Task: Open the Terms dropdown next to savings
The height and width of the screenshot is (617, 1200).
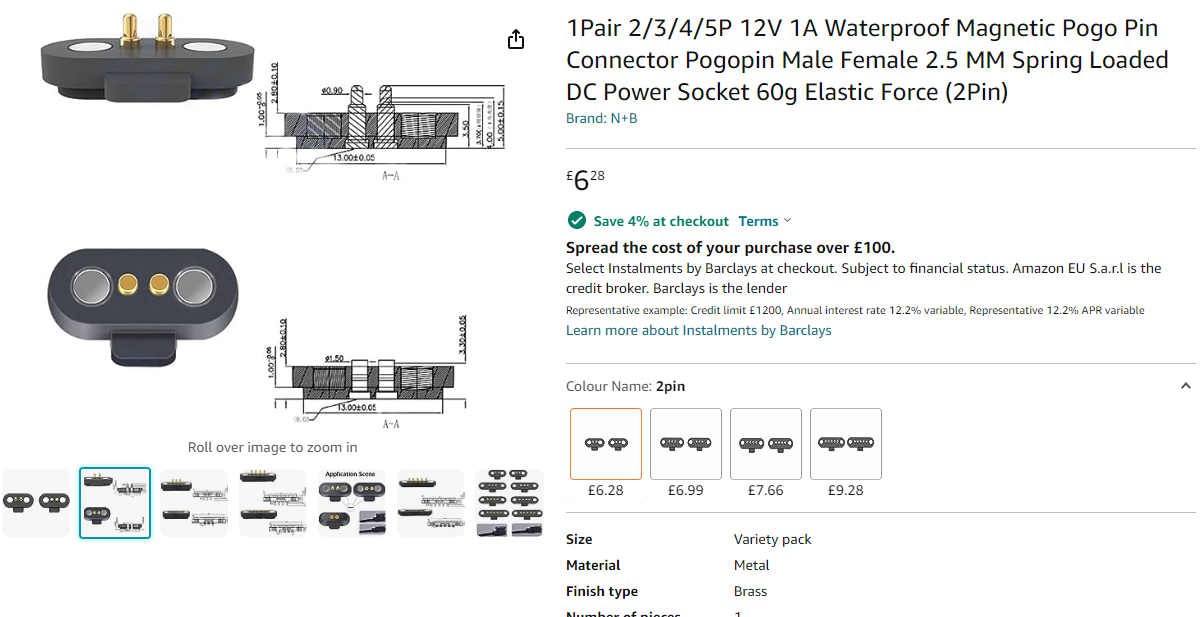Action: [x=765, y=221]
